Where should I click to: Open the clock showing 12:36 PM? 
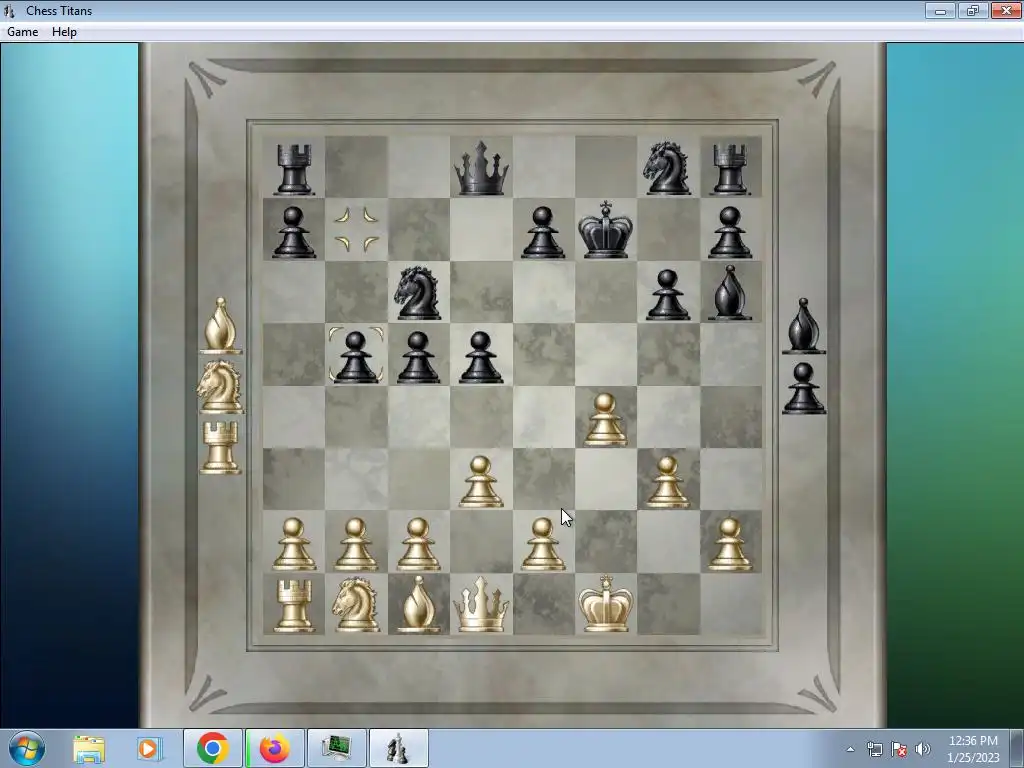973,749
